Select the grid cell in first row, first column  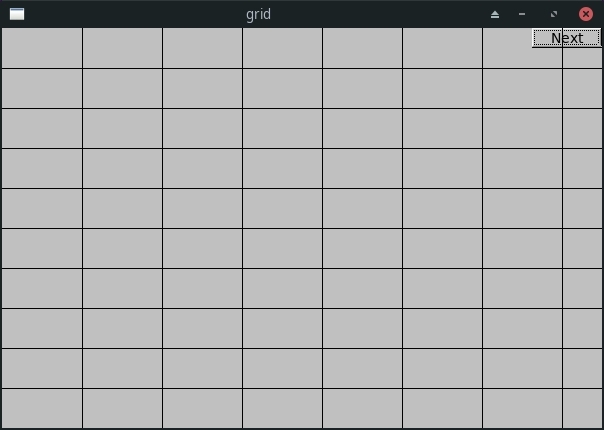[42, 48]
